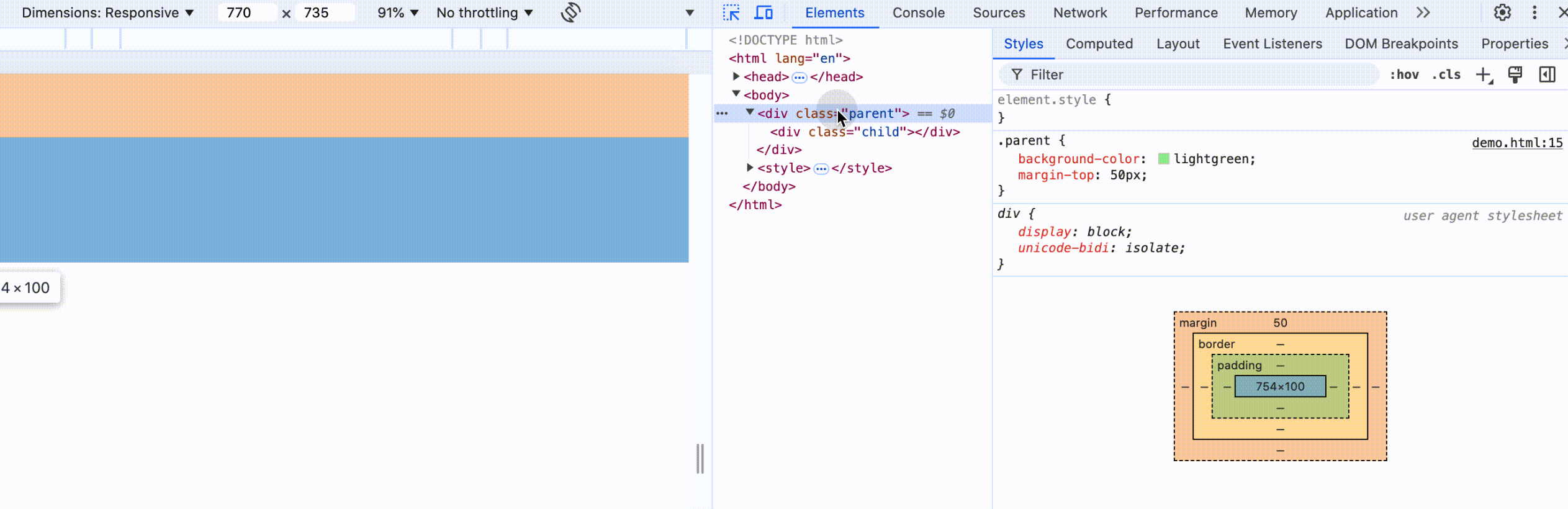Image resolution: width=1568 pixels, height=509 pixels.
Task: Toggle the computed styles sidebar icon
Action: 1548,74
